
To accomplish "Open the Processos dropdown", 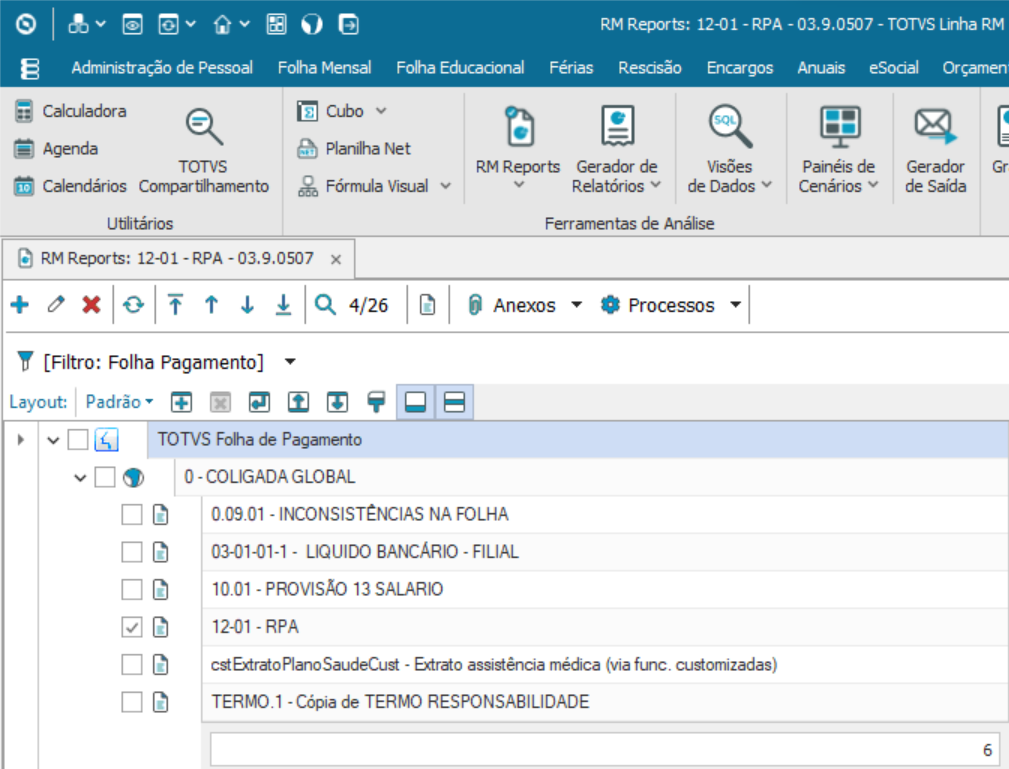I will click(x=736, y=304).
